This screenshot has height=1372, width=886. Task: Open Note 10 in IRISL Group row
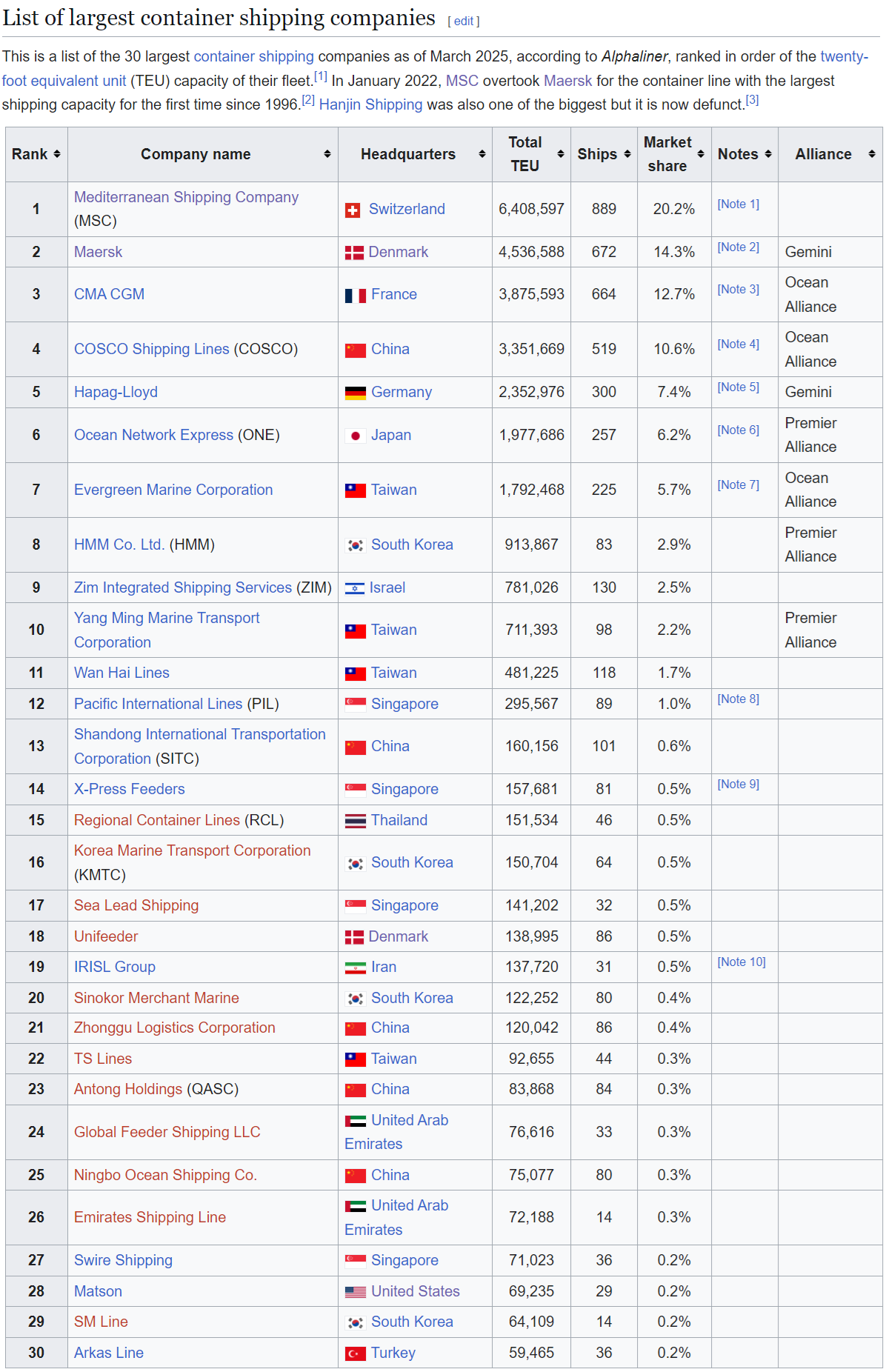(742, 962)
